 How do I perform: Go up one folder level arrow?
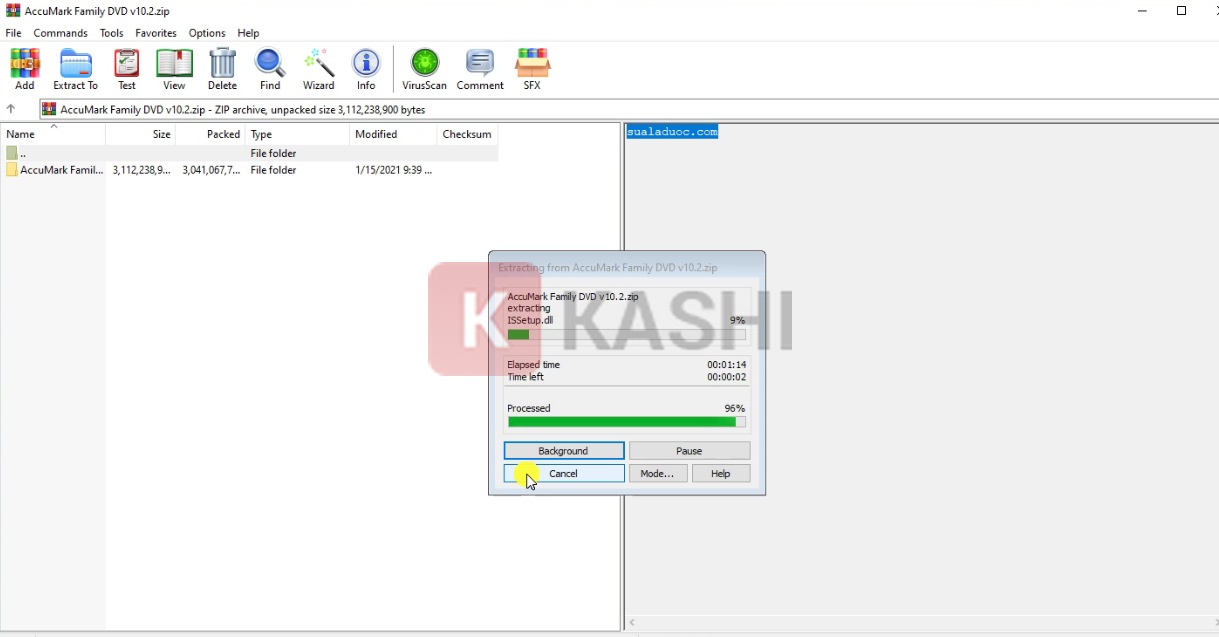tap(11, 109)
